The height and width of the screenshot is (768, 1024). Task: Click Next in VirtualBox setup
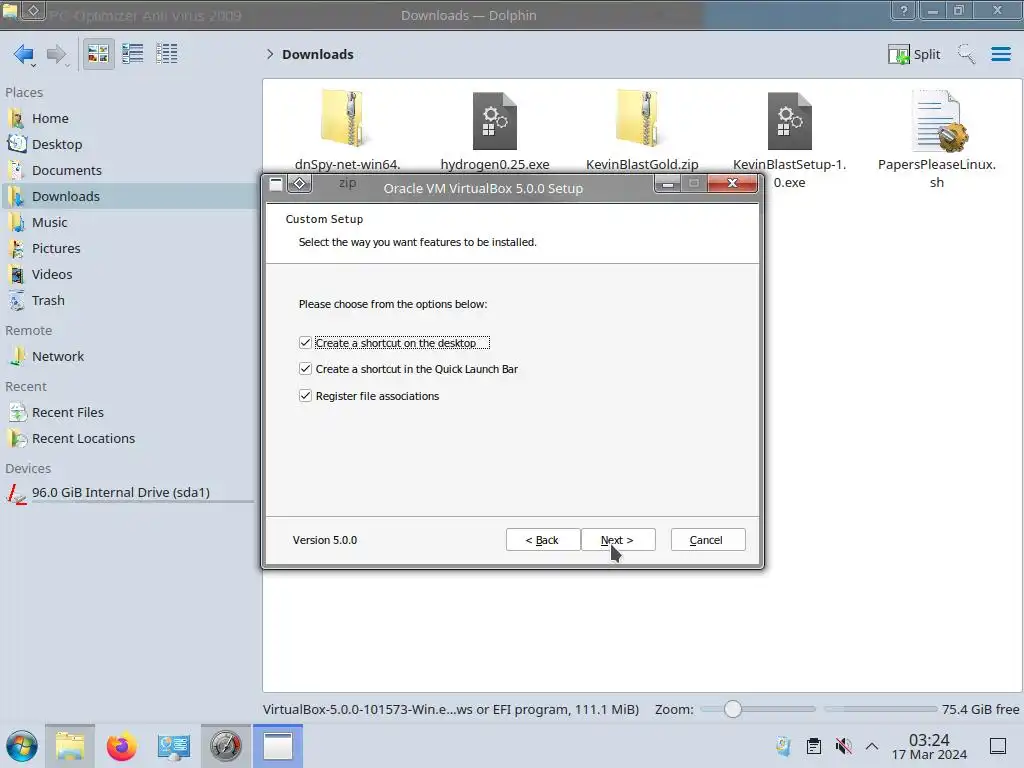[618, 540]
